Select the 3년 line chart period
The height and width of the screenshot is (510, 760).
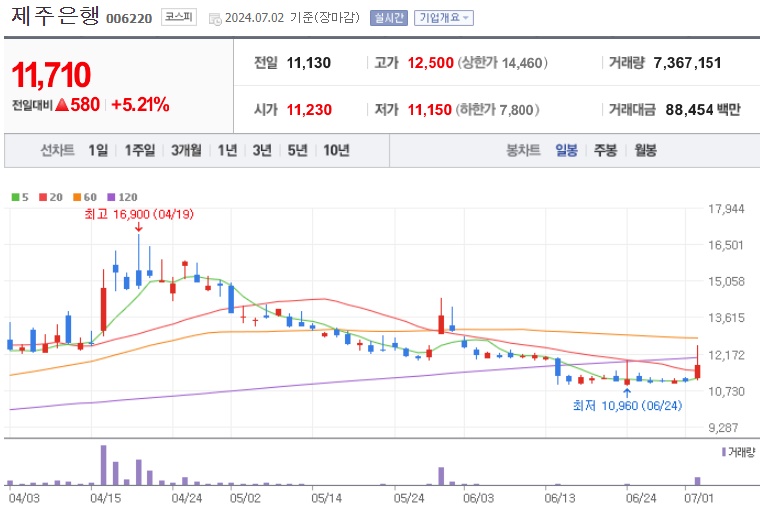262,150
